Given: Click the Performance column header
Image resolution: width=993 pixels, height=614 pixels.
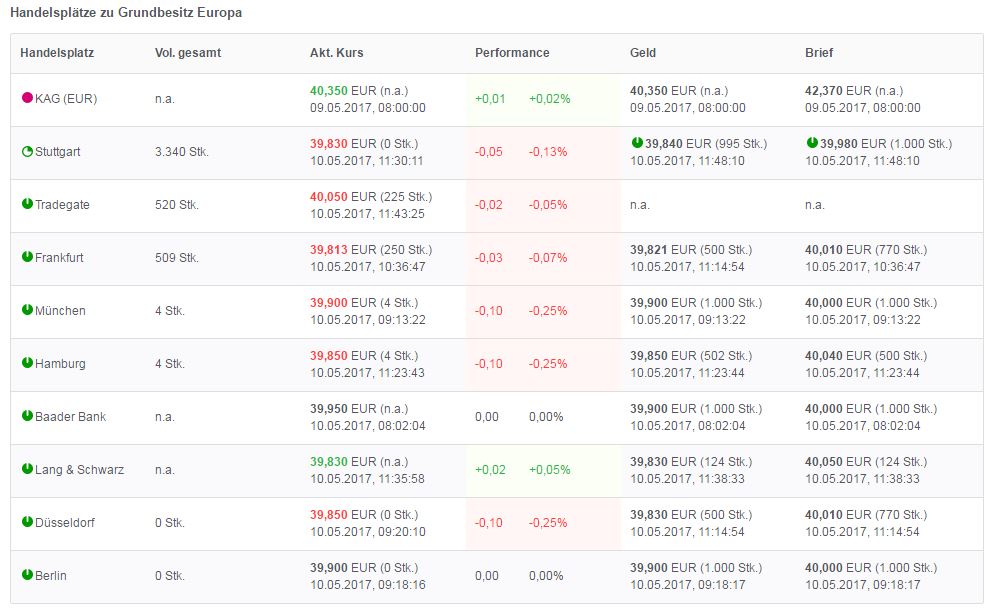Looking at the screenshot, I should (x=512, y=53).
